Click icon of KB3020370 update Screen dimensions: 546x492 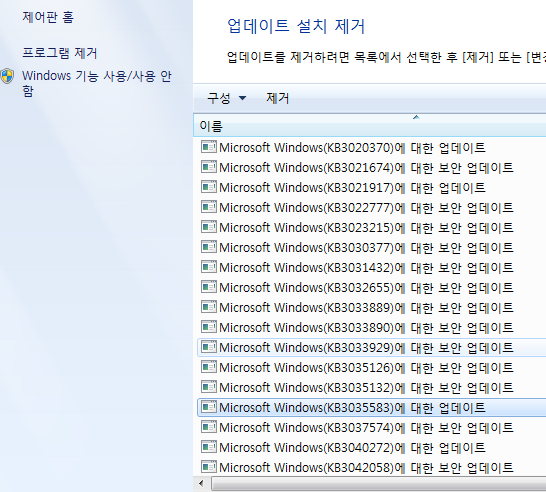[x=209, y=147]
